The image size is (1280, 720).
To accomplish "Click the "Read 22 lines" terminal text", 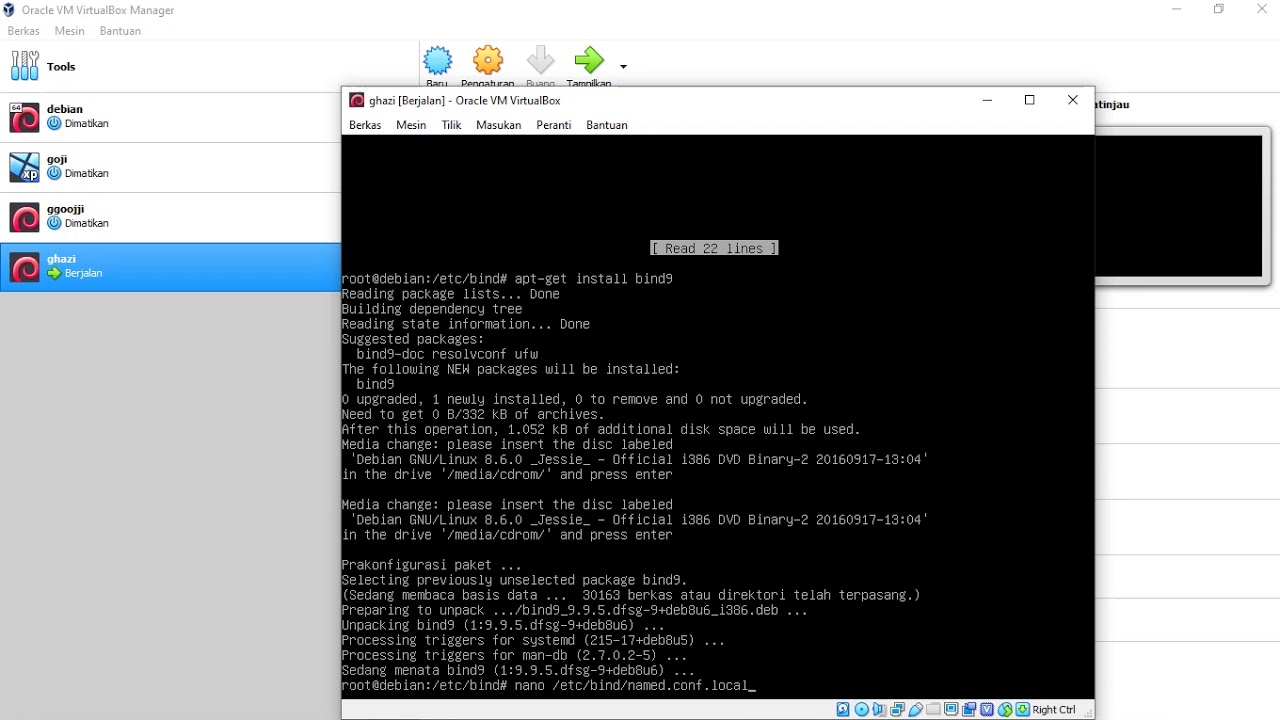I will click(714, 248).
